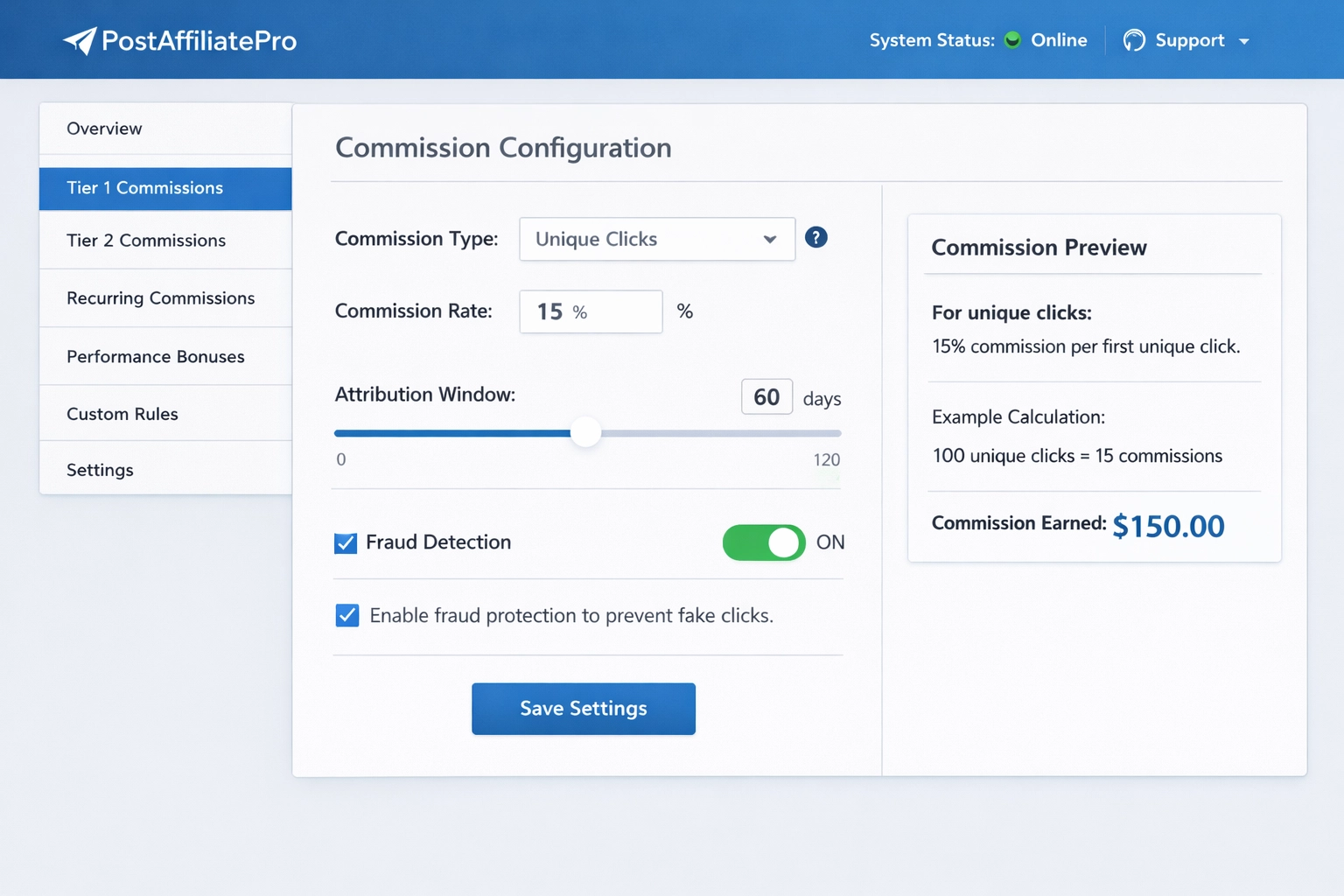Go to the Overview section
Viewport: 1344px width, 896px height.
pos(104,128)
